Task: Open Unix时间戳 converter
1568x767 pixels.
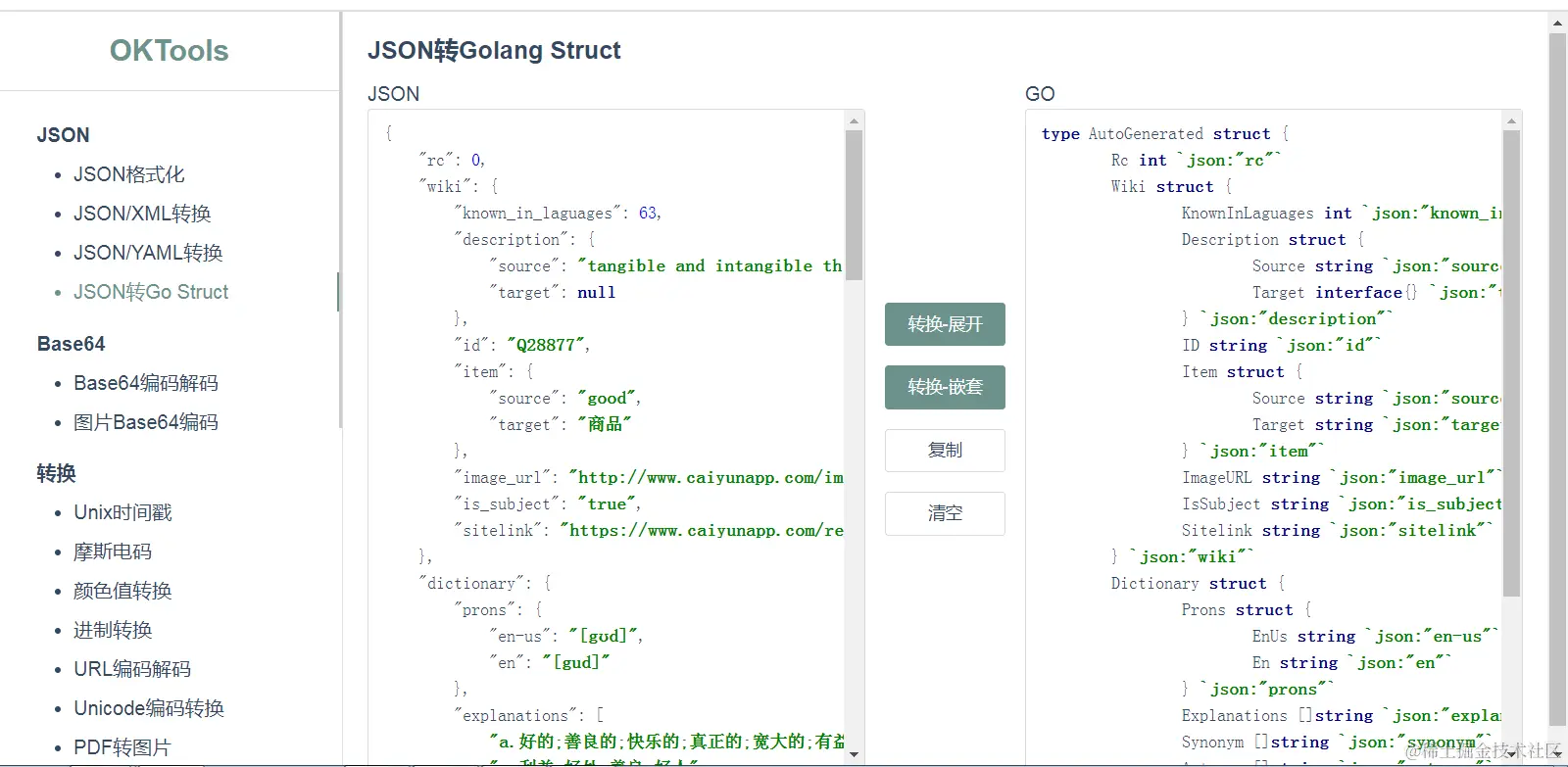Action: [x=122, y=512]
